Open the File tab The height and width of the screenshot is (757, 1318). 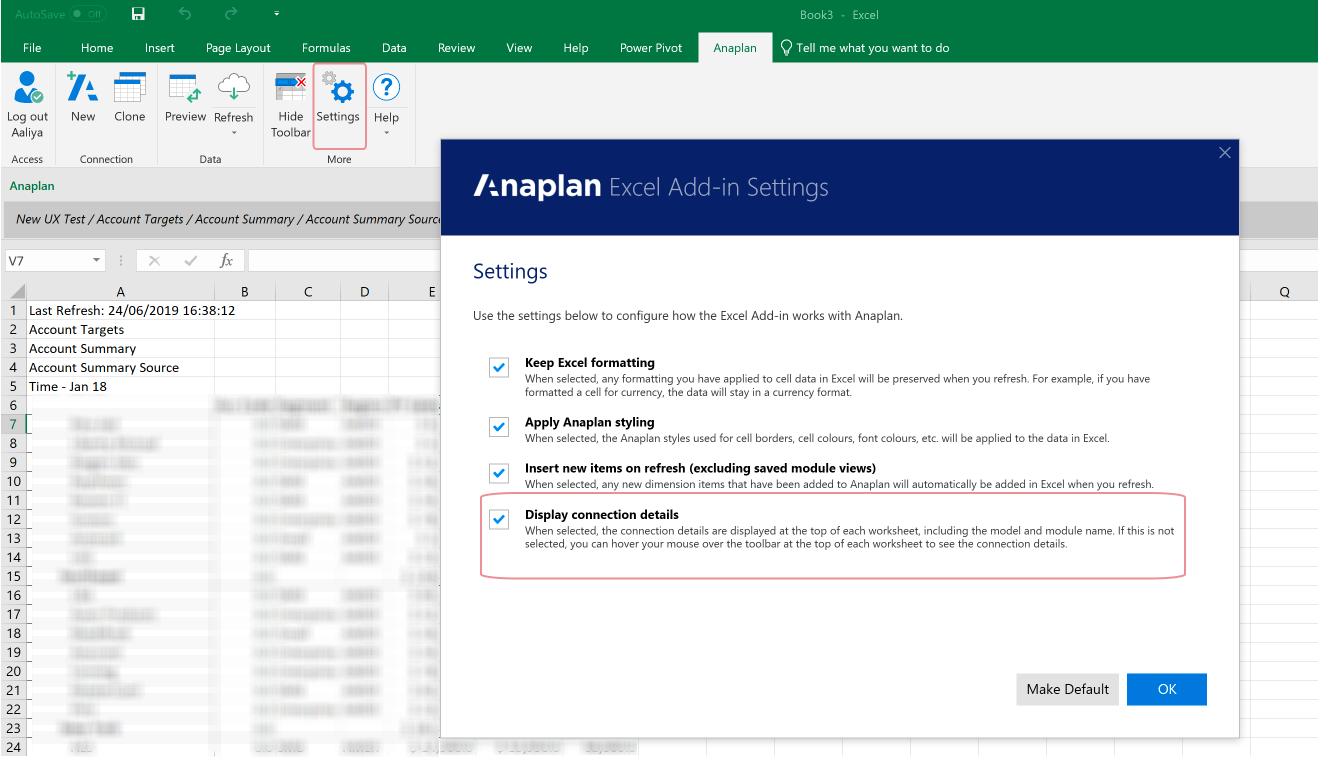(32, 48)
